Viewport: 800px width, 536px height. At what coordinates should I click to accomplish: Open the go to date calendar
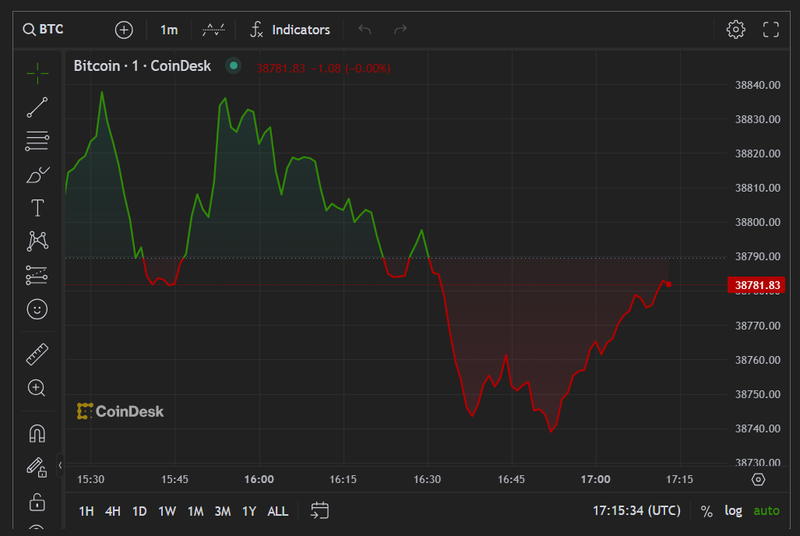tap(320, 511)
